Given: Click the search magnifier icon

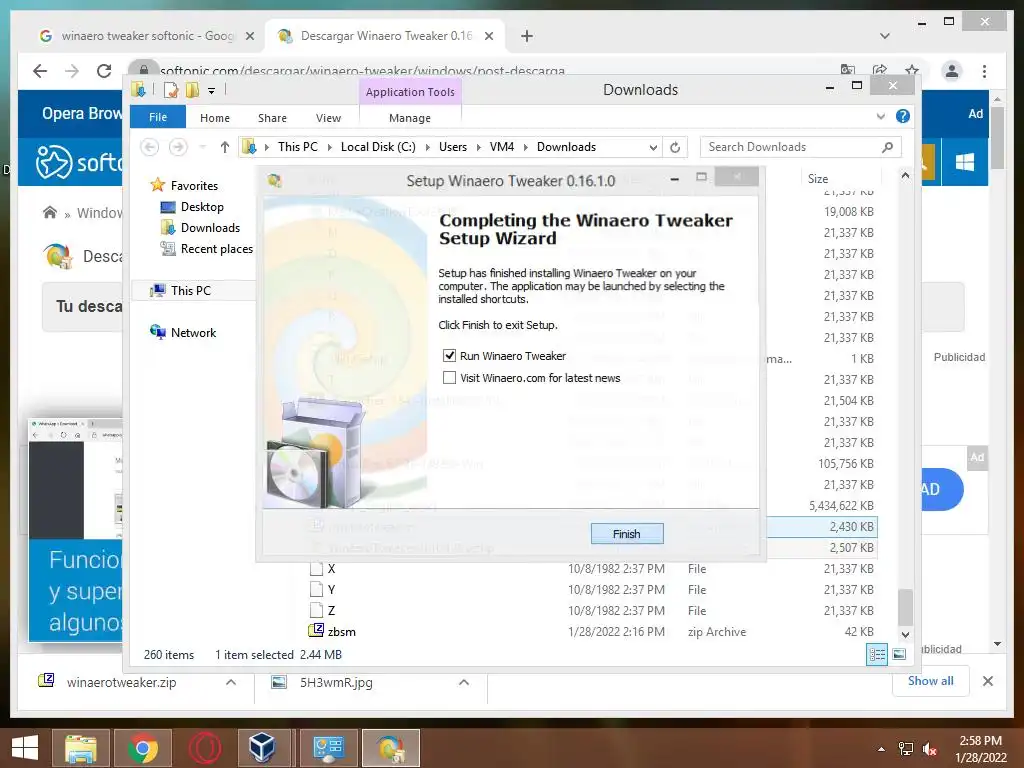Looking at the screenshot, I should click(888, 147).
